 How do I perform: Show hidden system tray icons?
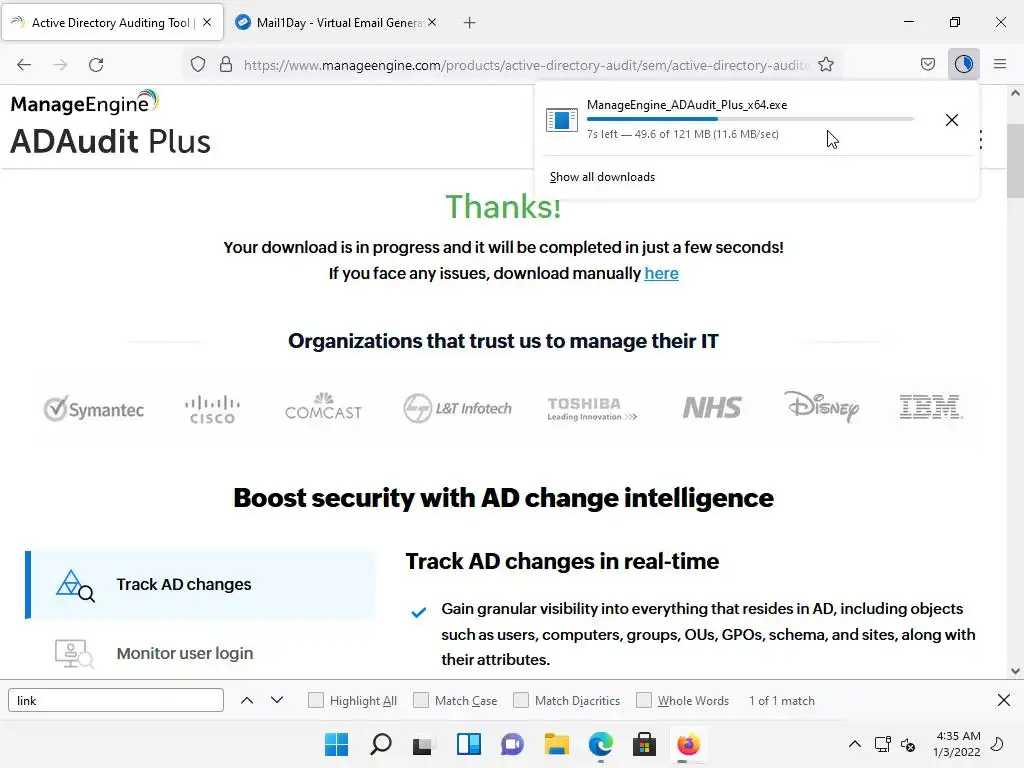tap(854, 744)
